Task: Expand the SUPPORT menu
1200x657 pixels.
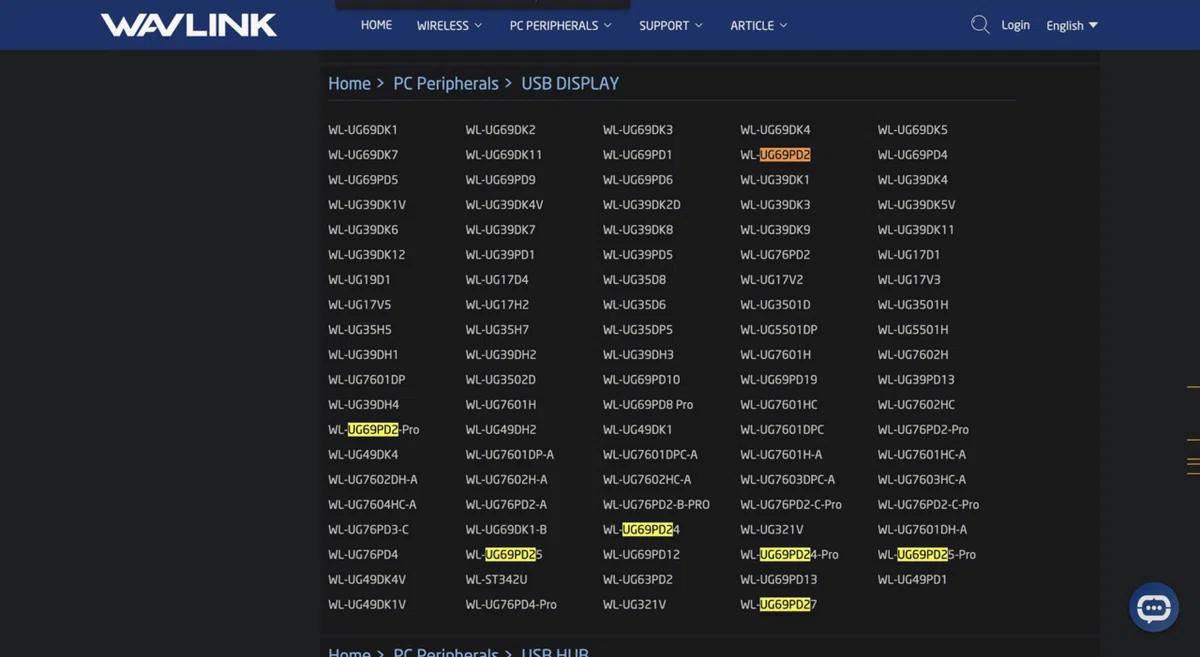Action: click(x=671, y=25)
